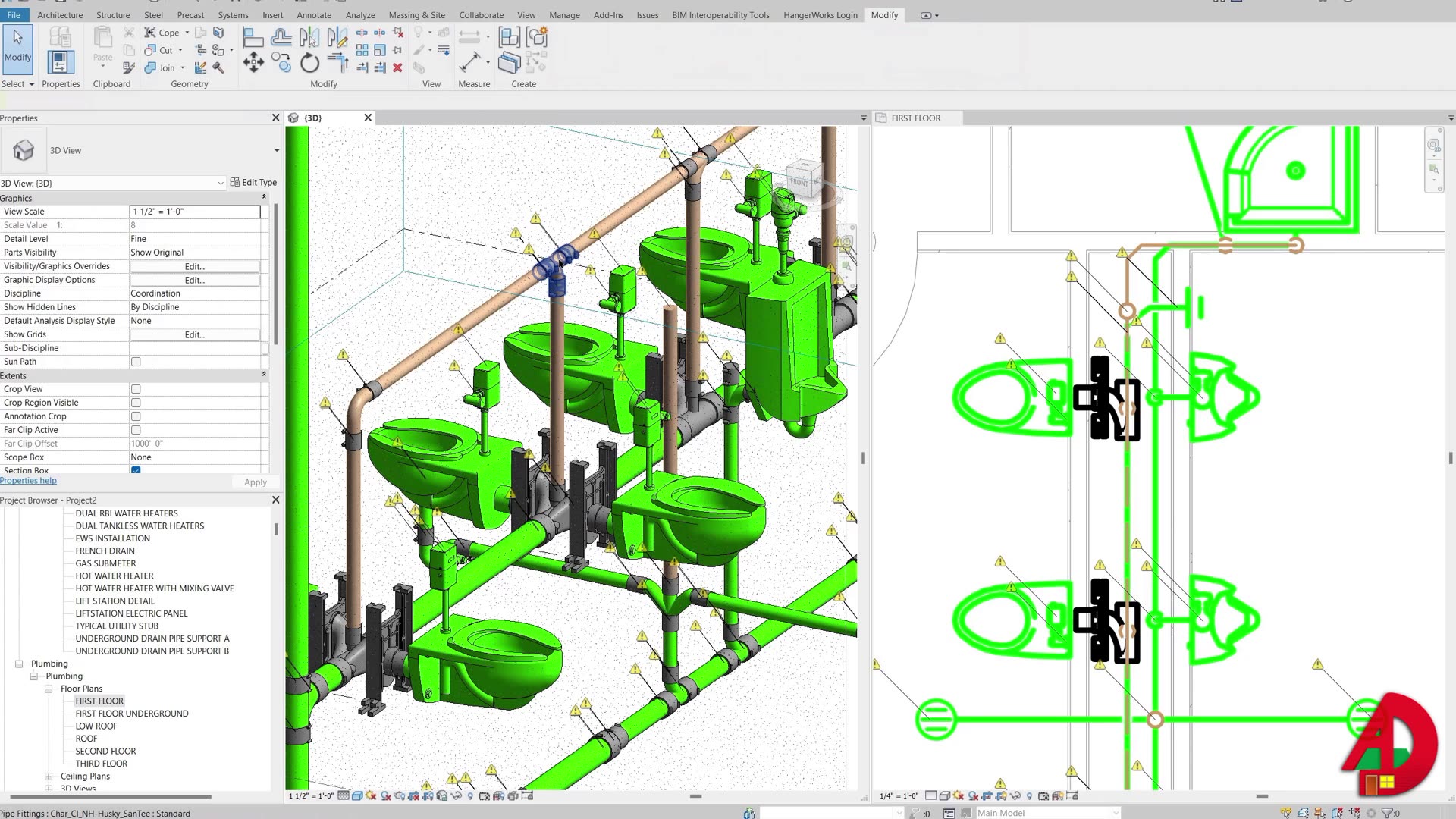This screenshot has width=1456, height=819.
Task: Click the Delete tool in the Modify panel
Action: pyautogui.click(x=397, y=68)
